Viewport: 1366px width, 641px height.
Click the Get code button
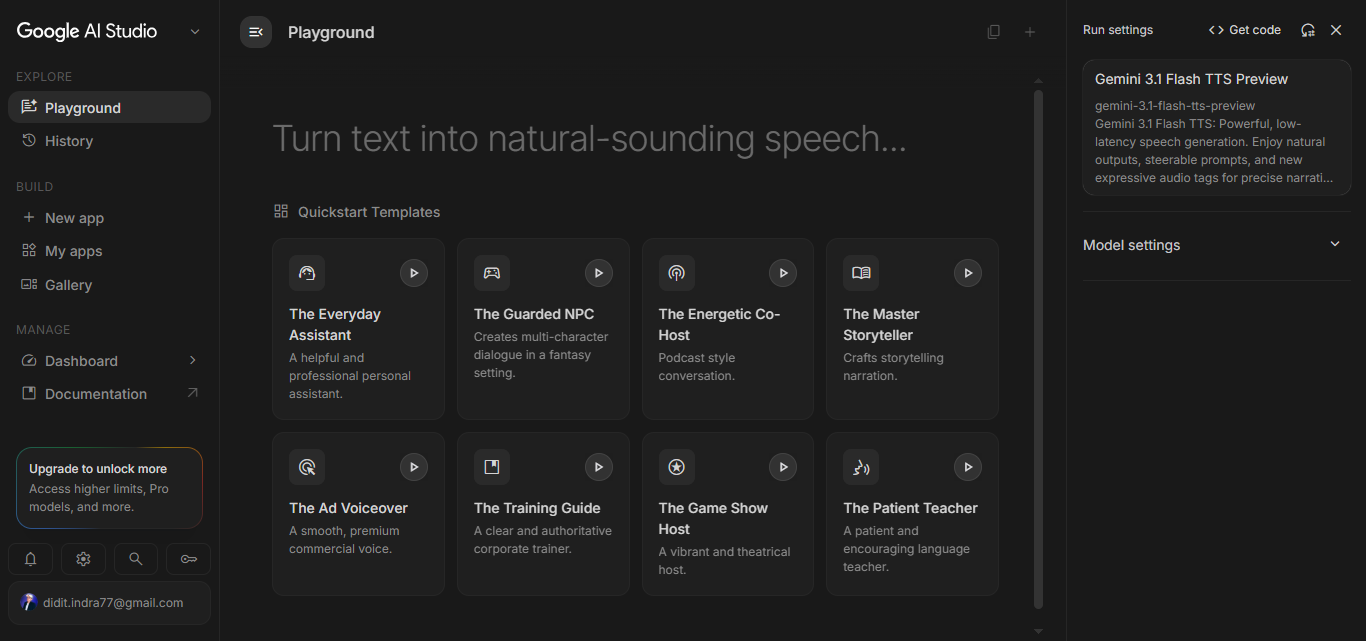coord(1245,30)
